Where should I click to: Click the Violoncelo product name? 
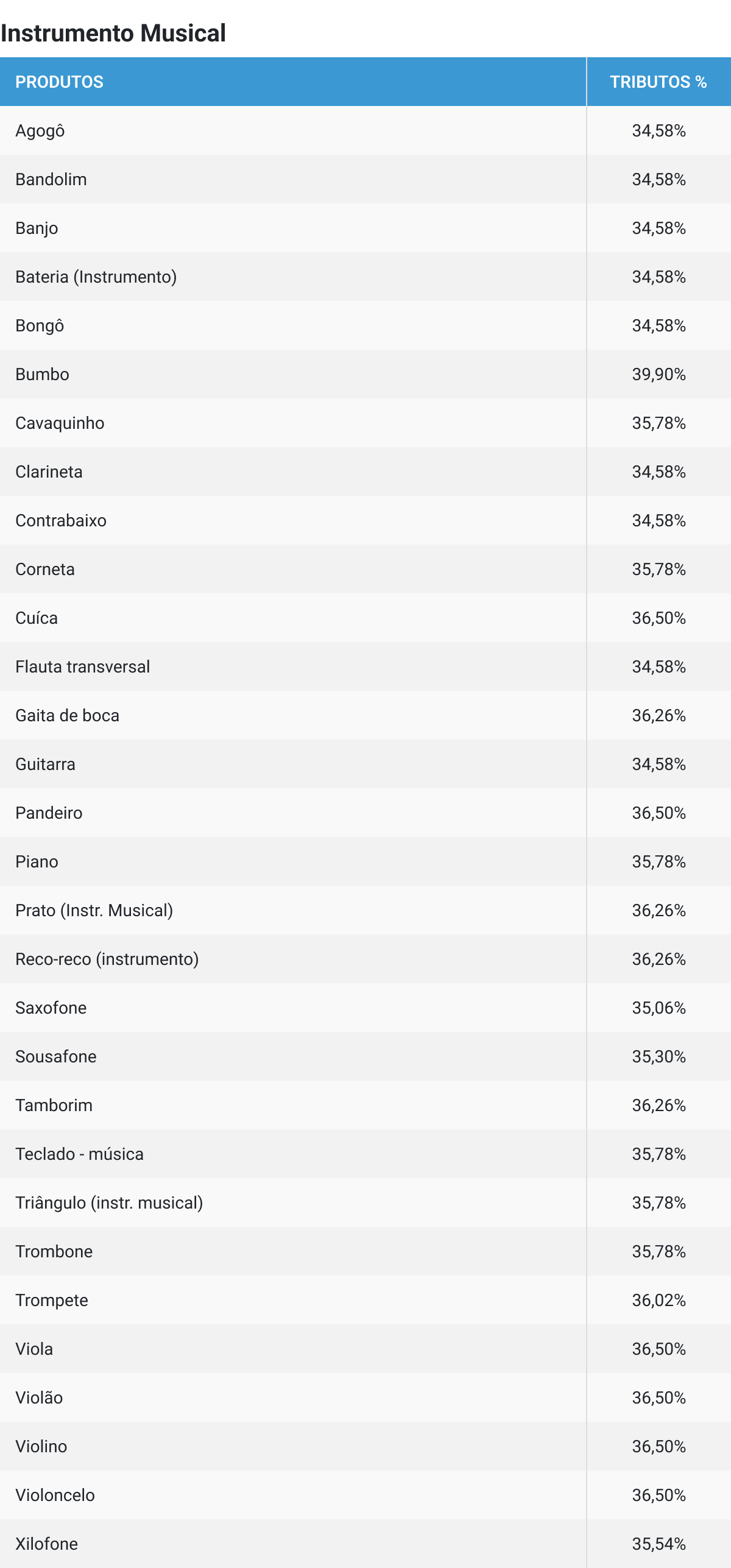click(55, 1495)
